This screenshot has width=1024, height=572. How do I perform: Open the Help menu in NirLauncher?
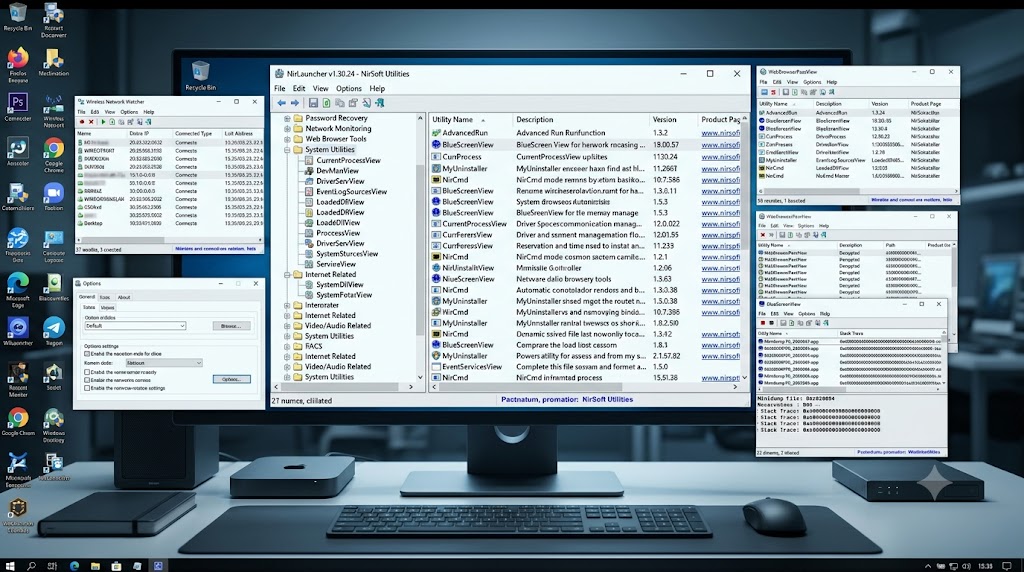377,88
